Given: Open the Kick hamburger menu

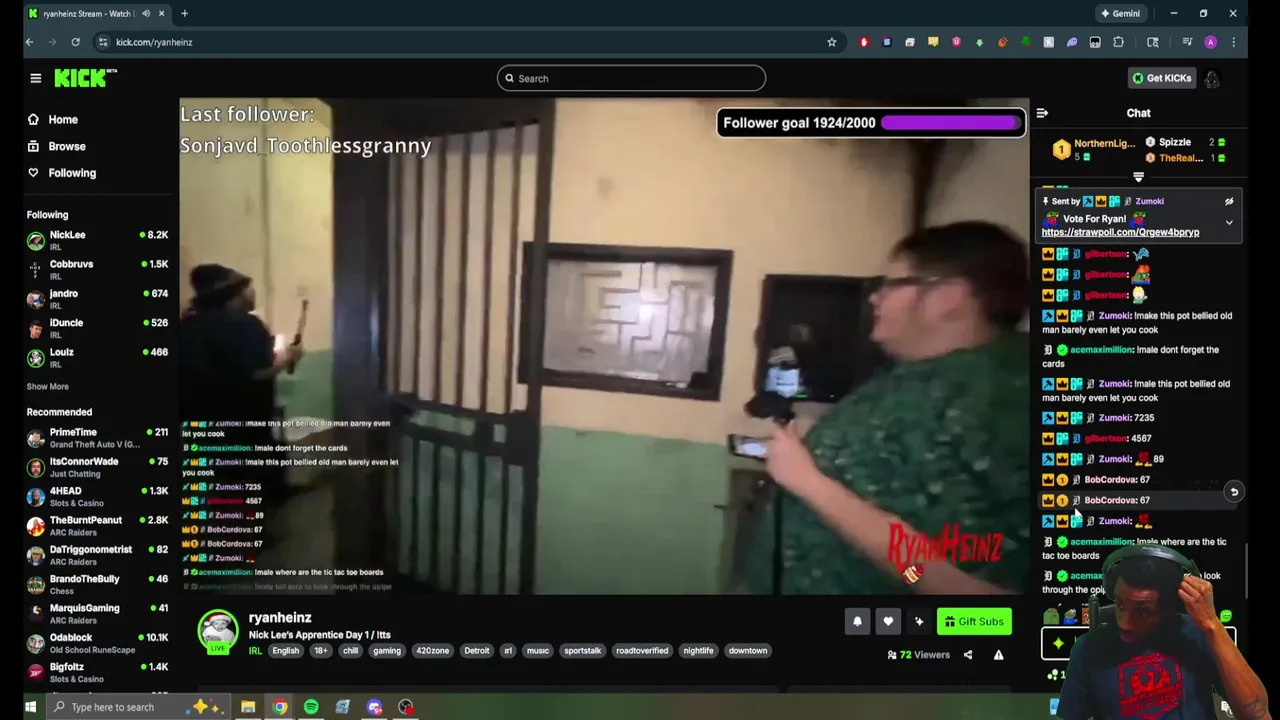Looking at the screenshot, I should click(36, 78).
